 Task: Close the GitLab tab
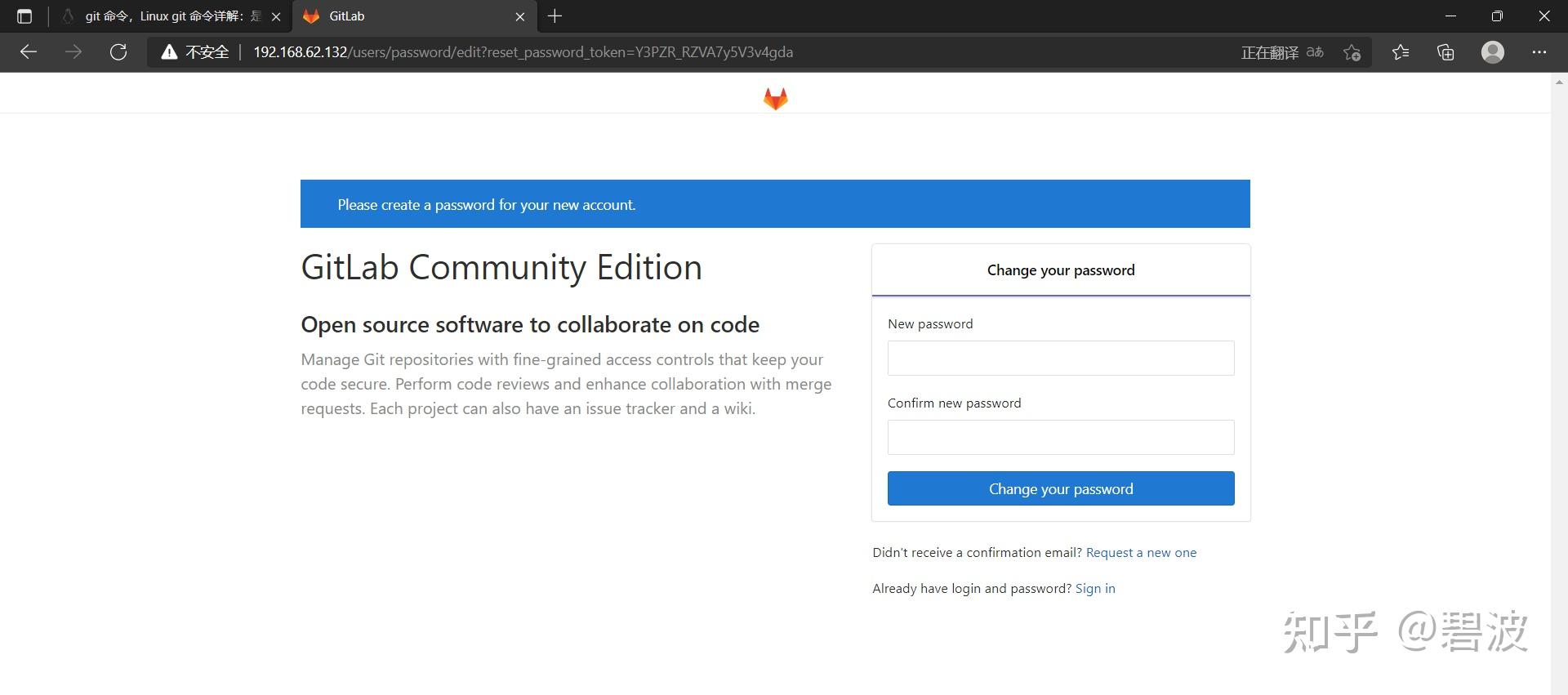pyautogui.click(x=520, y=16)
